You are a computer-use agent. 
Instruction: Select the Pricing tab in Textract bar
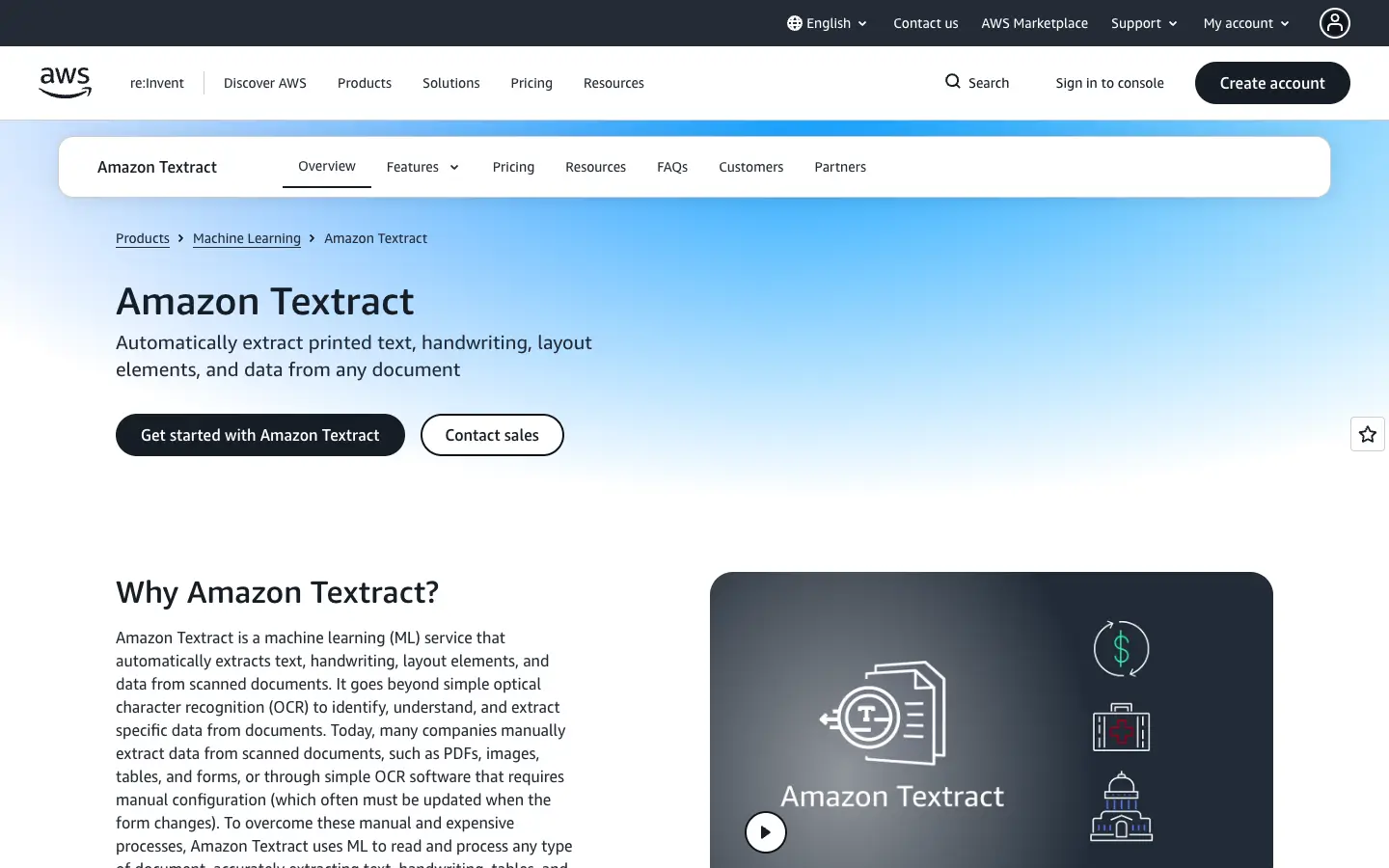[513, 167]
